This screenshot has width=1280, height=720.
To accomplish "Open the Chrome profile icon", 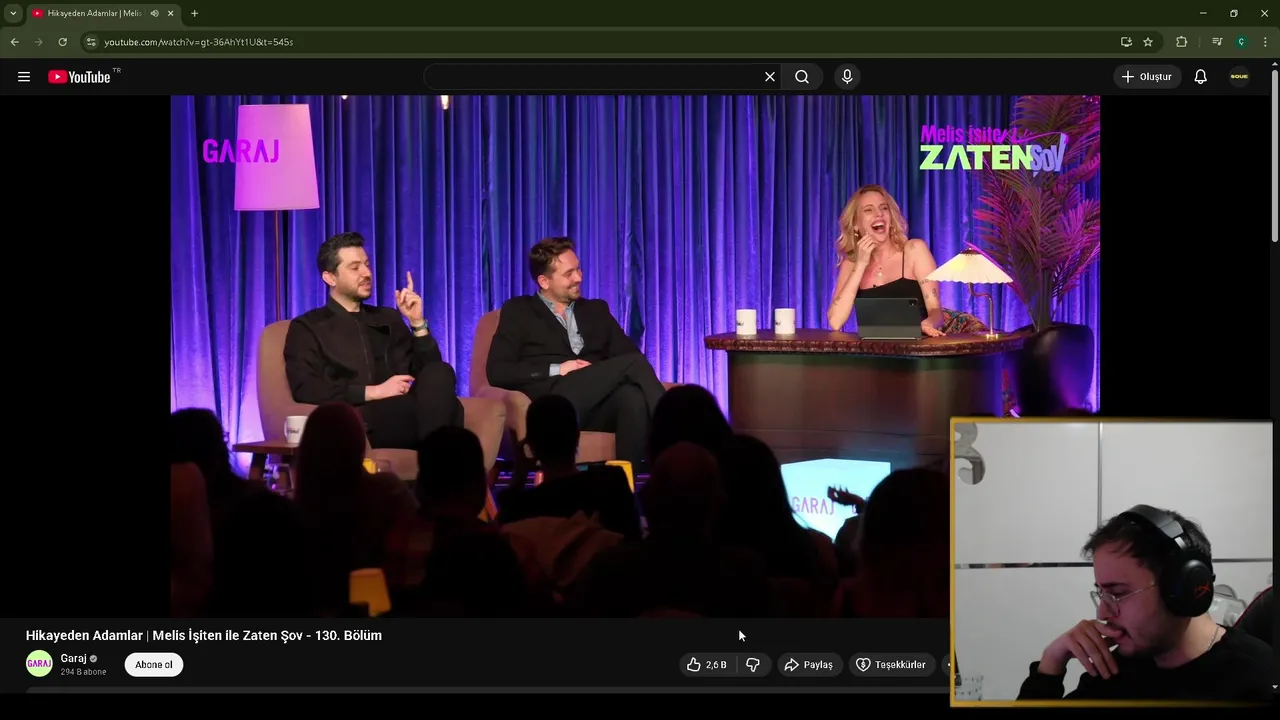I will (1241, 42).
